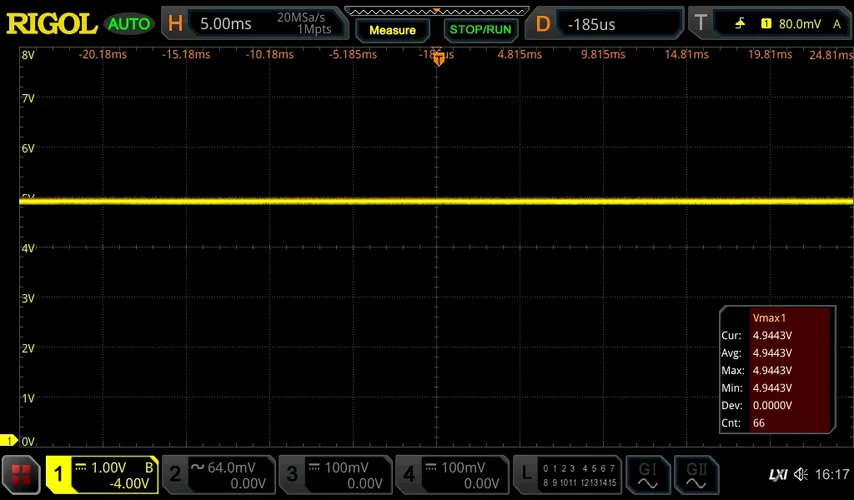The width and height of the screenshot is (854, 500).
Task: Tap trigger source channel 1 badge
Action: pos(766,23)
